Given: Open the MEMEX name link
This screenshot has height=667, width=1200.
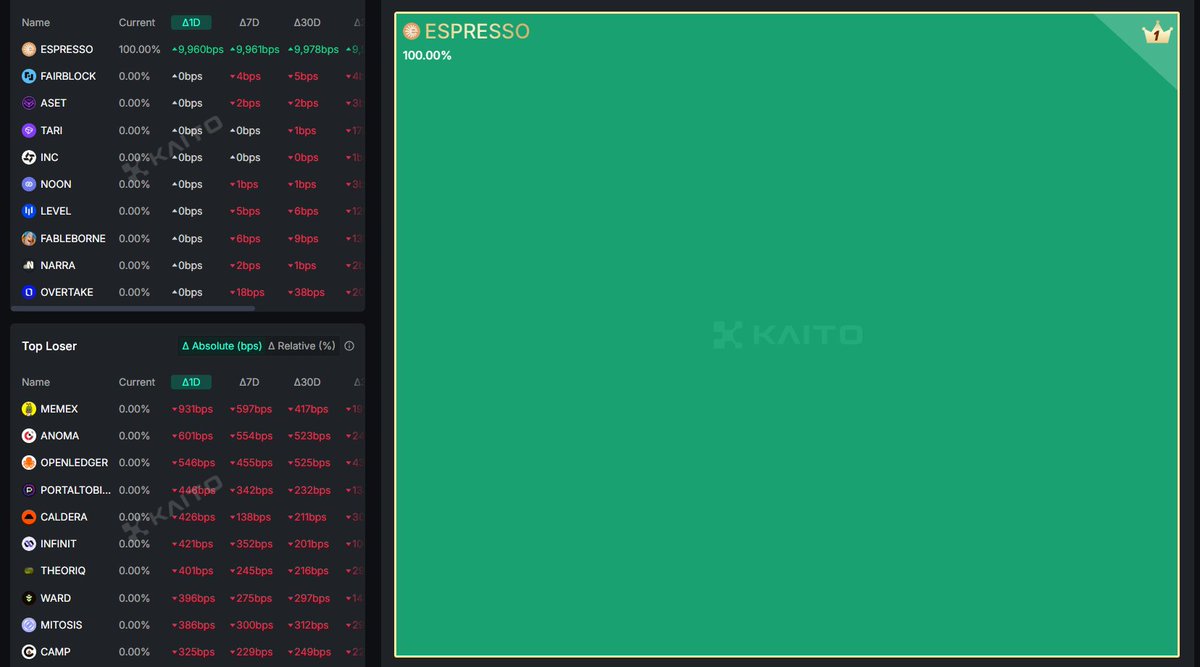Looking at the screenshot, I should tap(59, 409).
